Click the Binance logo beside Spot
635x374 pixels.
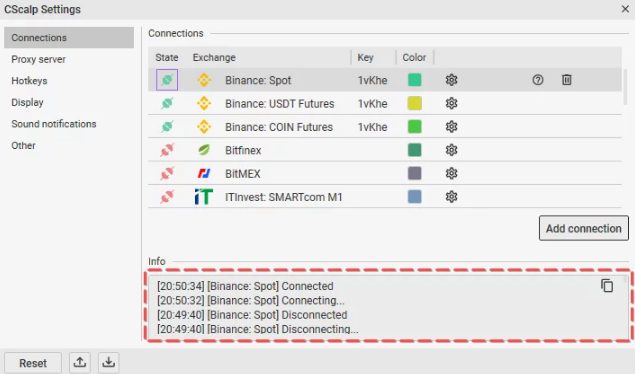point(204,80)
